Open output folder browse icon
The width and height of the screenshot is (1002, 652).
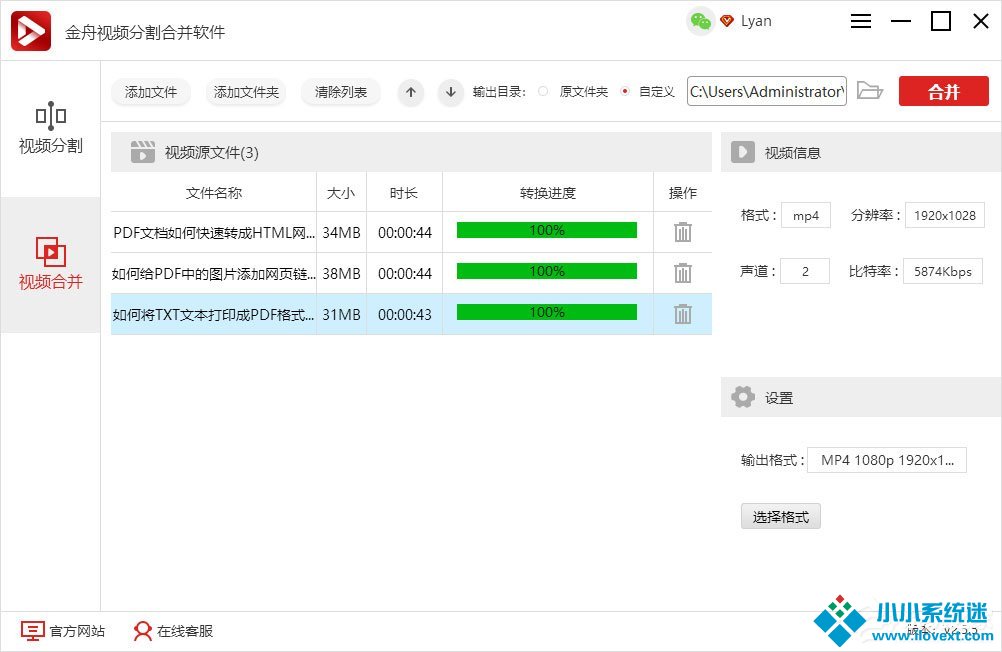tap(870, 91)
